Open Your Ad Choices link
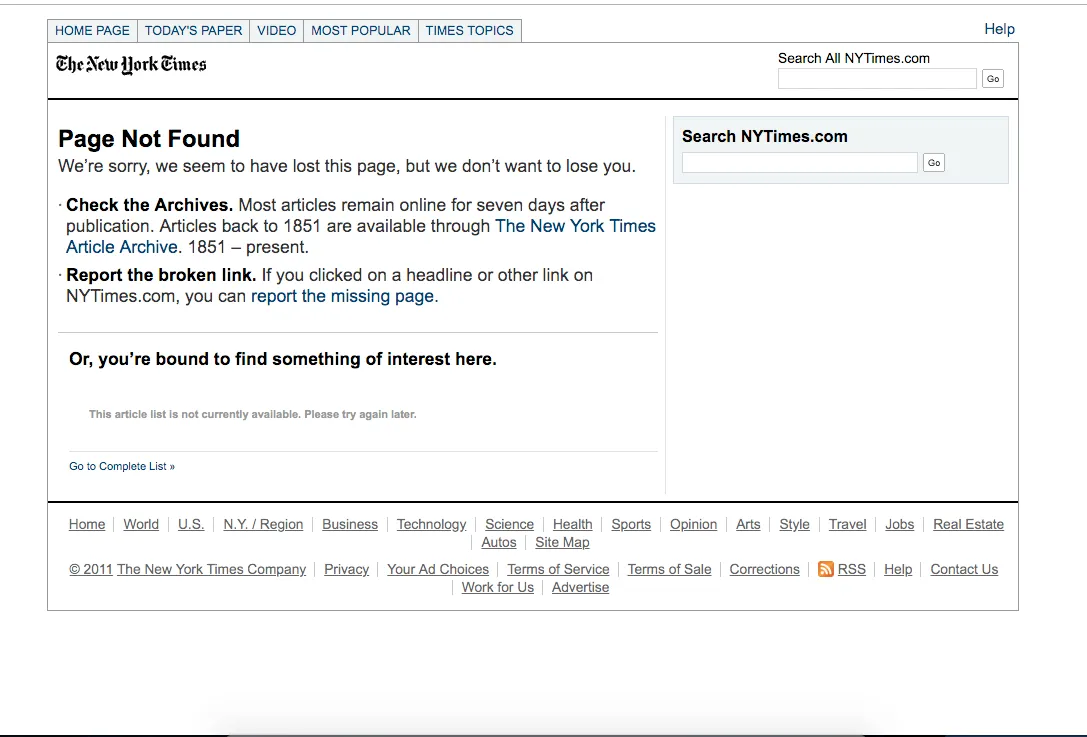This screenshot has width=1087, height=737. (x=438, y=569)
